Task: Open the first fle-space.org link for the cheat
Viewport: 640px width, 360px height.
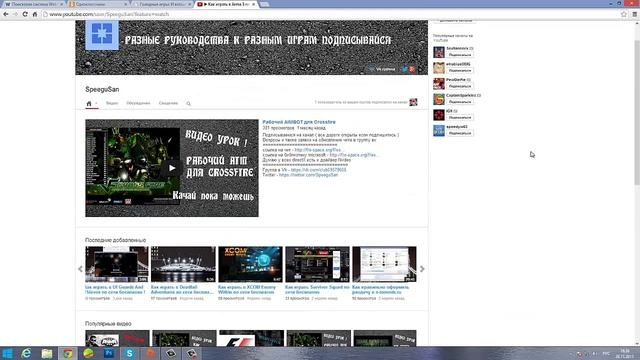Action: point(318,150)
